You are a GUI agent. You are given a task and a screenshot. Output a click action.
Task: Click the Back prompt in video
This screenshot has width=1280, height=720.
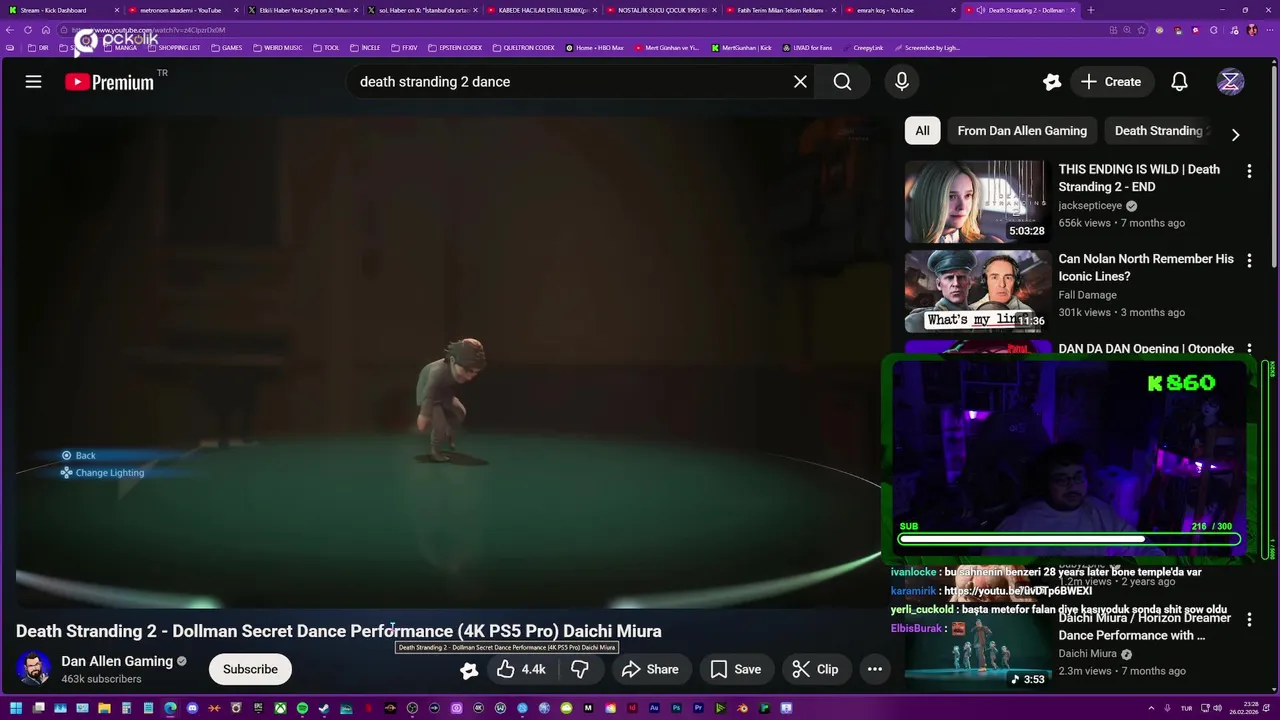tap(78, 455)
